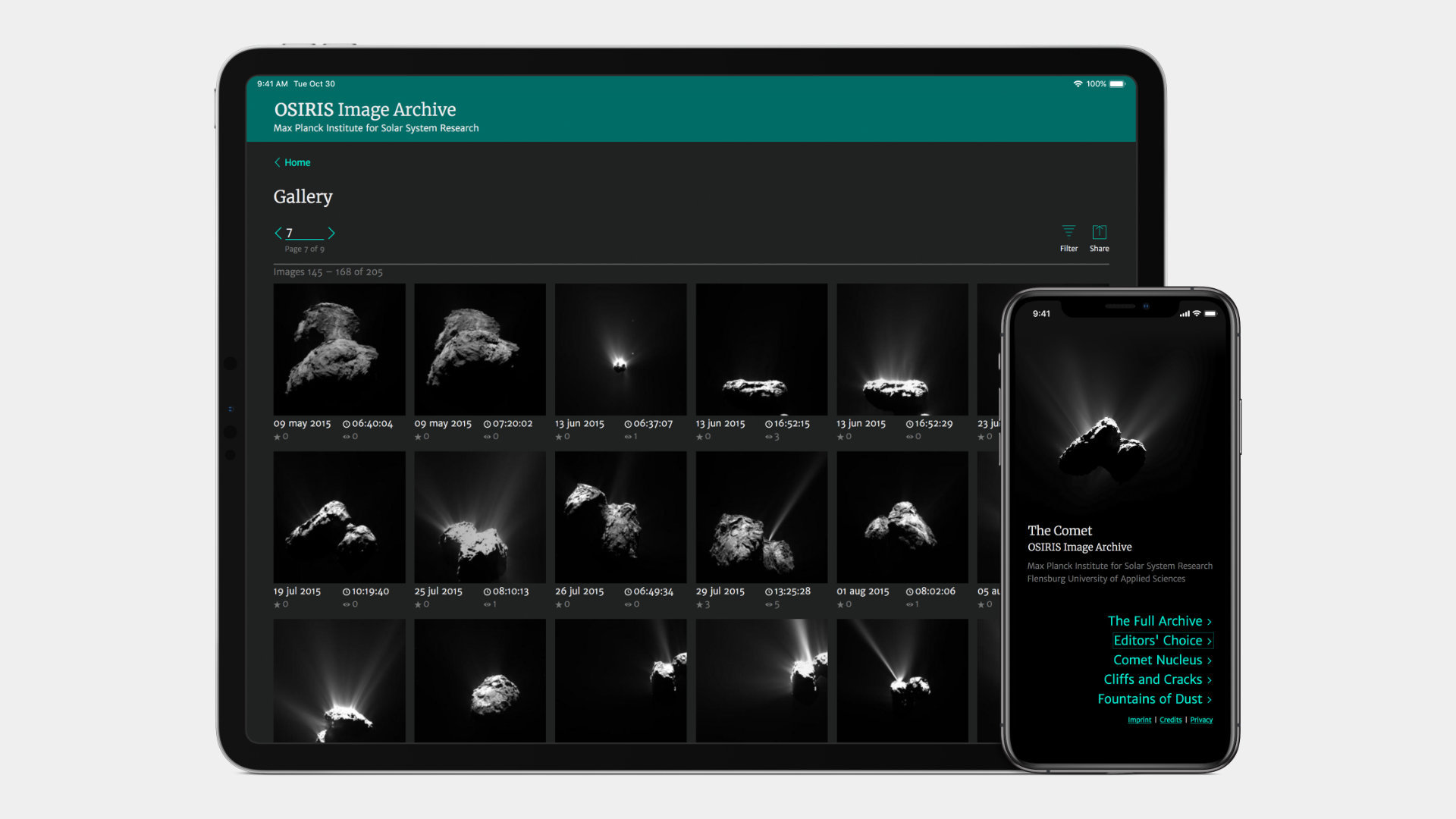
Task: Click the iPad battery icon
Action: tap(1117, 83)
